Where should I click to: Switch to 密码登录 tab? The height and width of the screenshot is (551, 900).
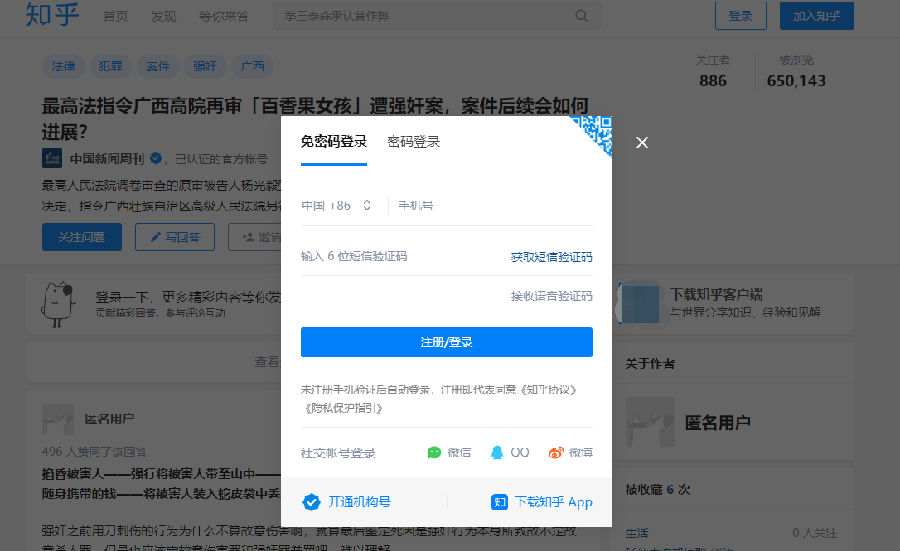pos(414,142)
